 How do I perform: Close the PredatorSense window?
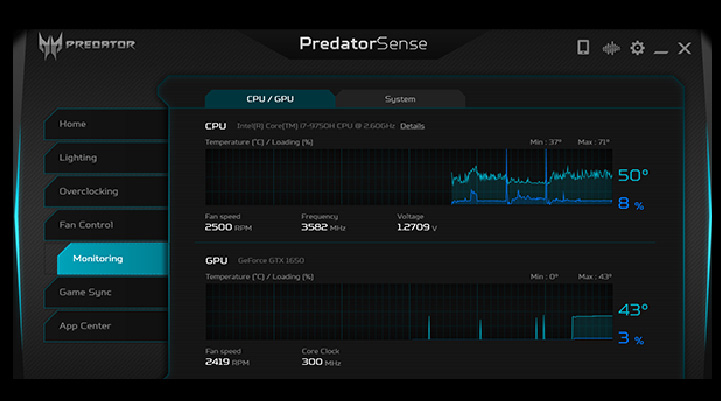[685, 47]
